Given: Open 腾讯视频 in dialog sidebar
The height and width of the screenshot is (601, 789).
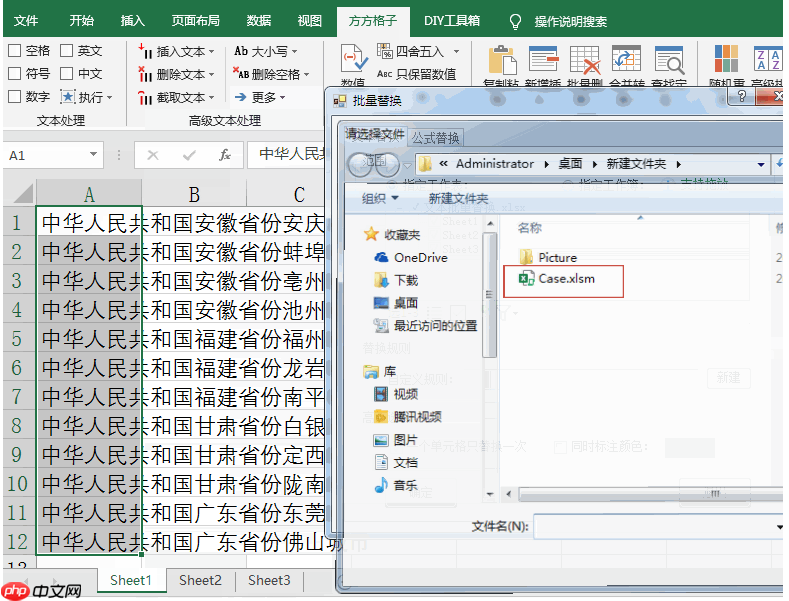Looking at the screenshot, I should [x=408, y=417].
